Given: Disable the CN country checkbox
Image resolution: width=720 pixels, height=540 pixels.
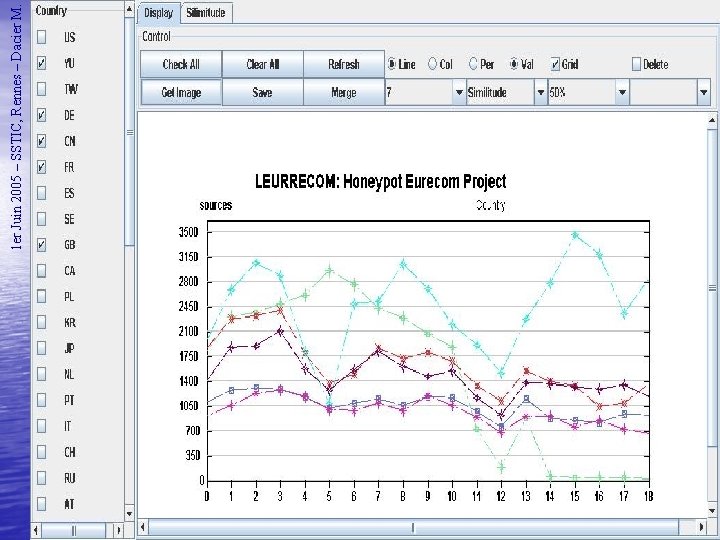Looking at the screenshot, I should [x=41, y=141].
